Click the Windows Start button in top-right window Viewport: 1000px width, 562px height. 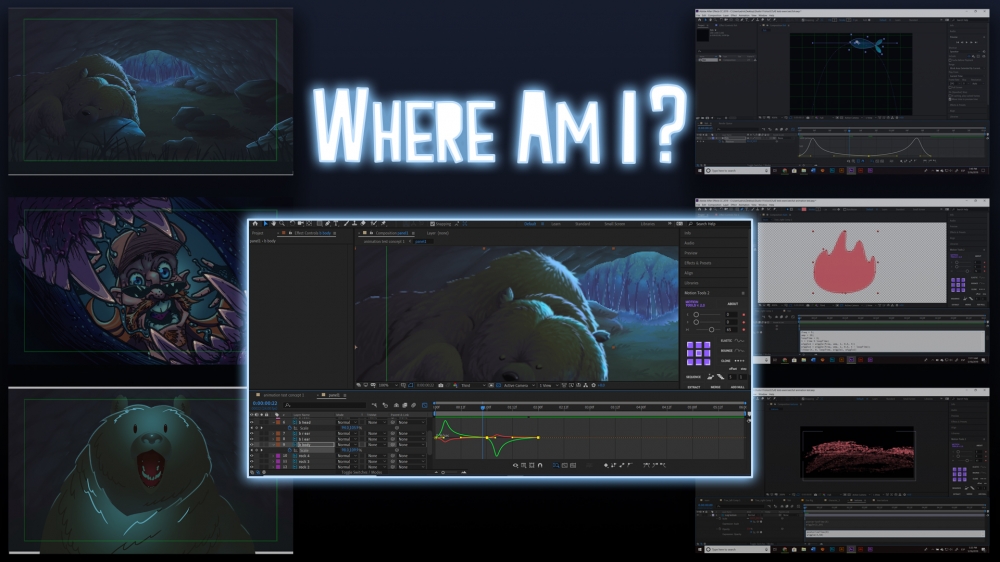(x=700, y=171)
